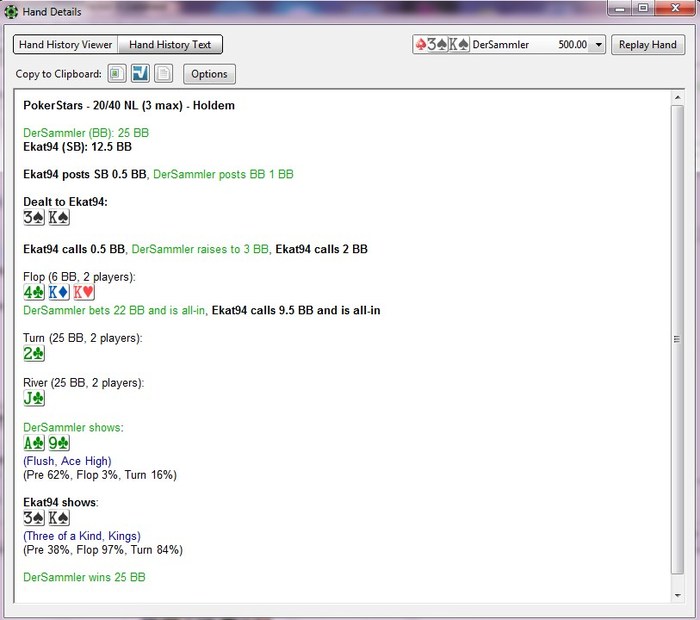The height and width of the screenshot is (620, 700).
Task: Click the Replay Hand button
Action: point(647,45)
